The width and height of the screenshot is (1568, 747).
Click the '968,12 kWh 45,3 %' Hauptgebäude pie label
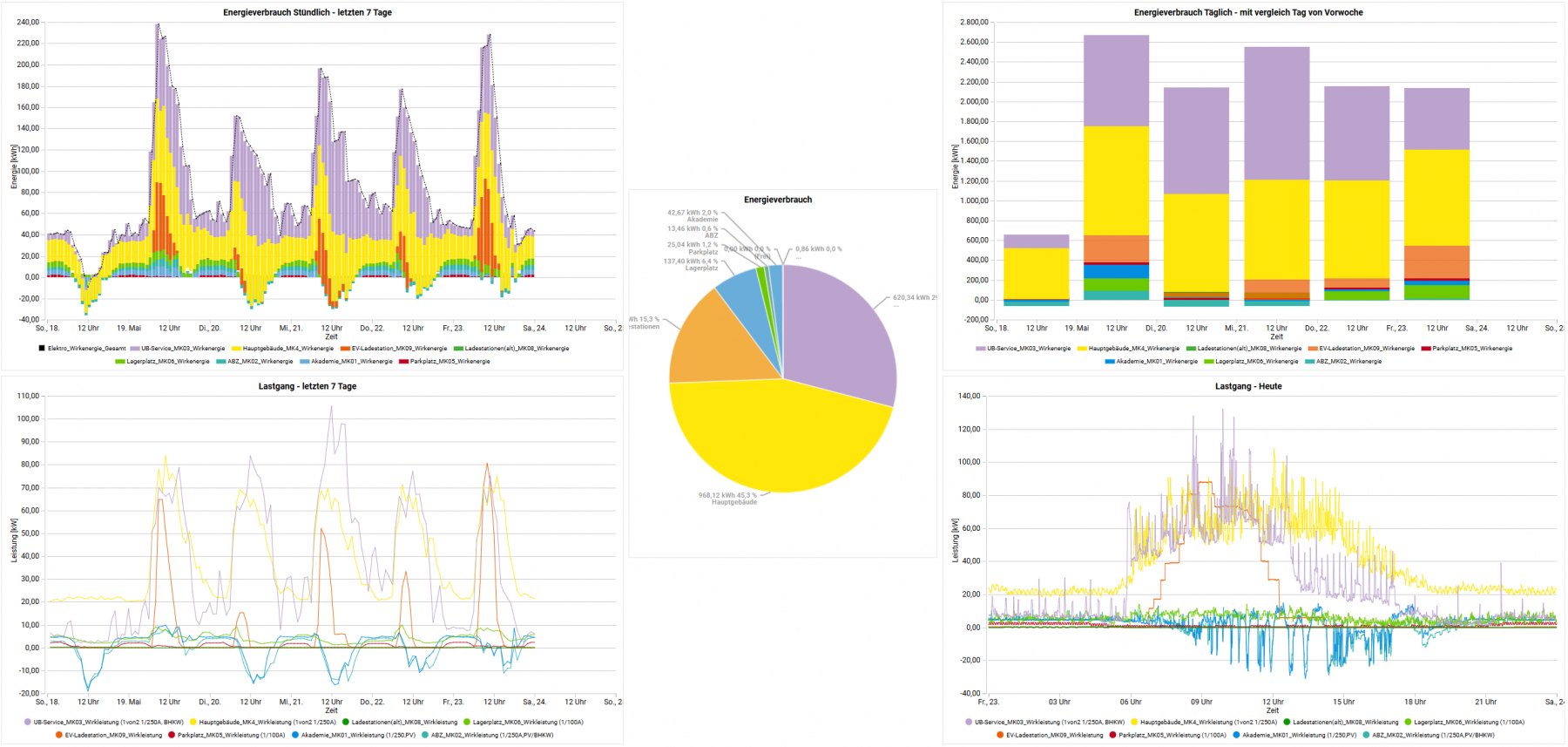click(727, 496)
